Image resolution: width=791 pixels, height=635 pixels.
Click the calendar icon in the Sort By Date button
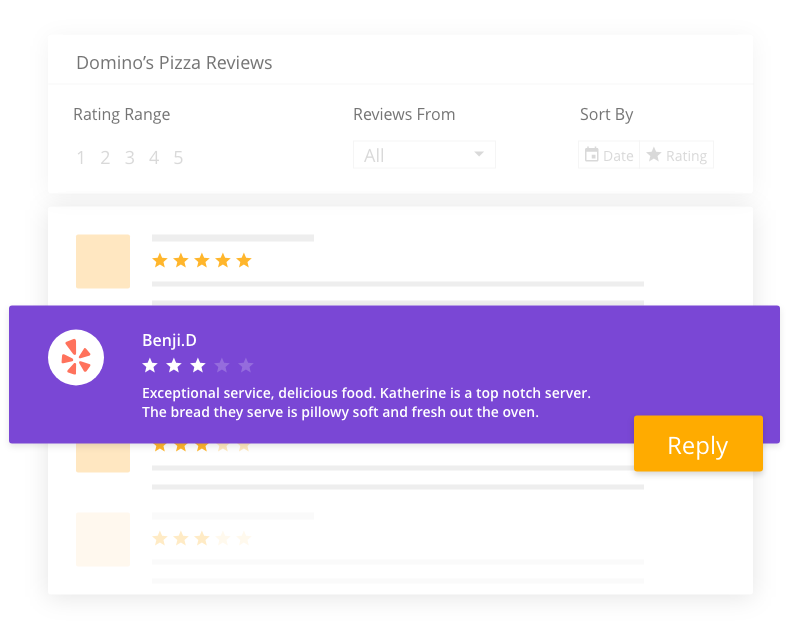(x=591, y=154)
